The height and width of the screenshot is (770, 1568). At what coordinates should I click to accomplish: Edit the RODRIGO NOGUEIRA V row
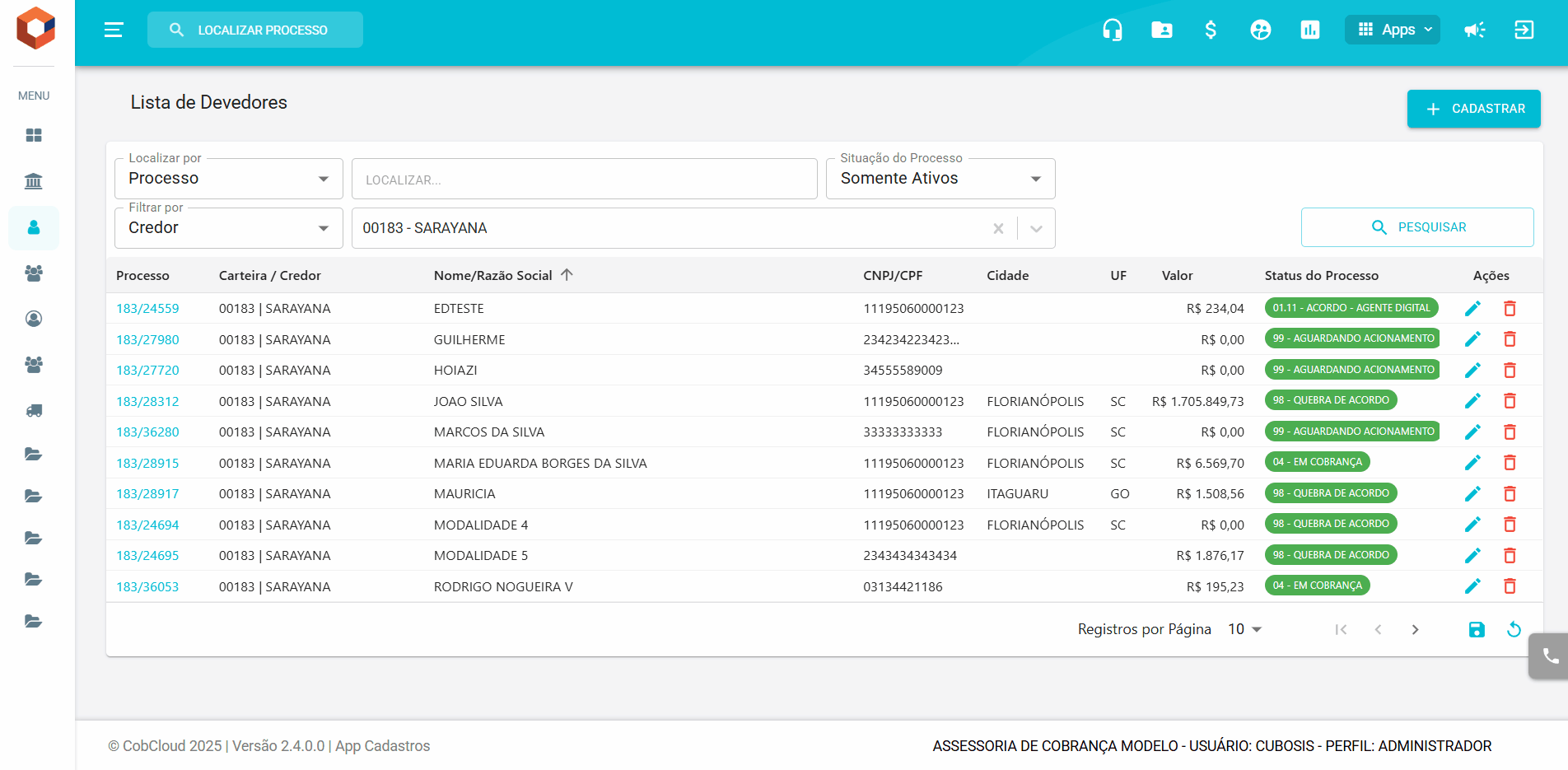1472,586
